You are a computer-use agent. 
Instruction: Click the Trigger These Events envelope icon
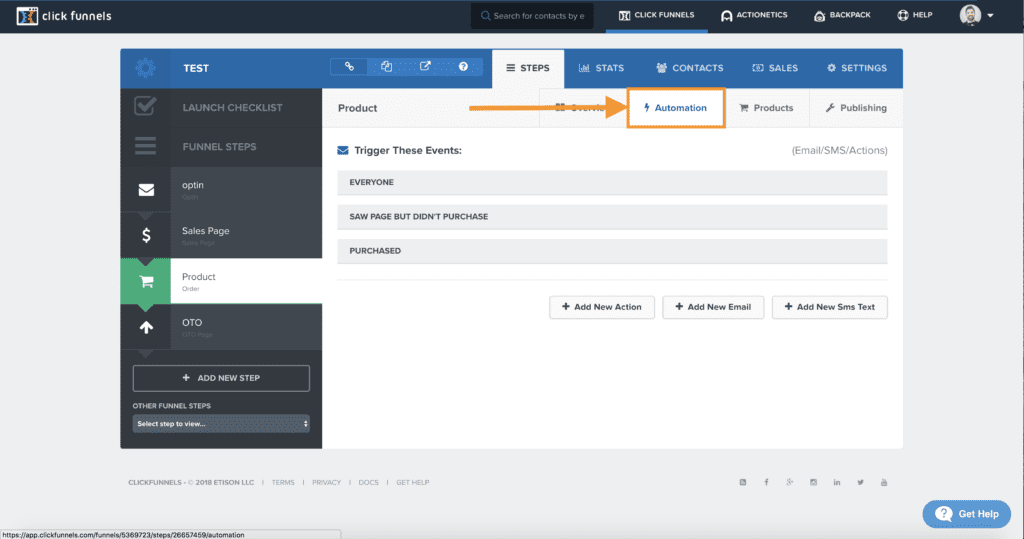tap(343, 150)
